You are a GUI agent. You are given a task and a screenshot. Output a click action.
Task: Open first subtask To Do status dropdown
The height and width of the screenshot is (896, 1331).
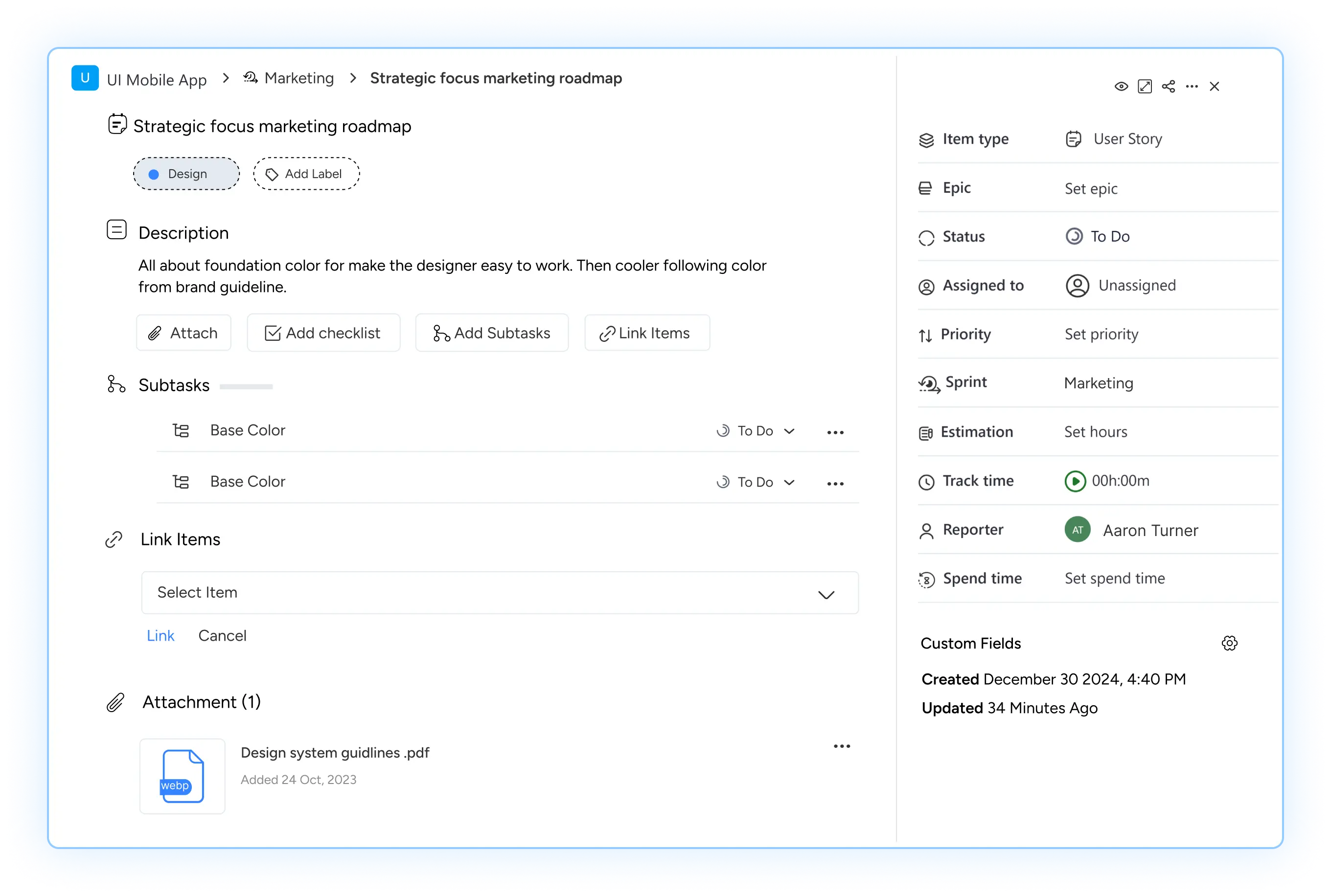click(755, 431)
